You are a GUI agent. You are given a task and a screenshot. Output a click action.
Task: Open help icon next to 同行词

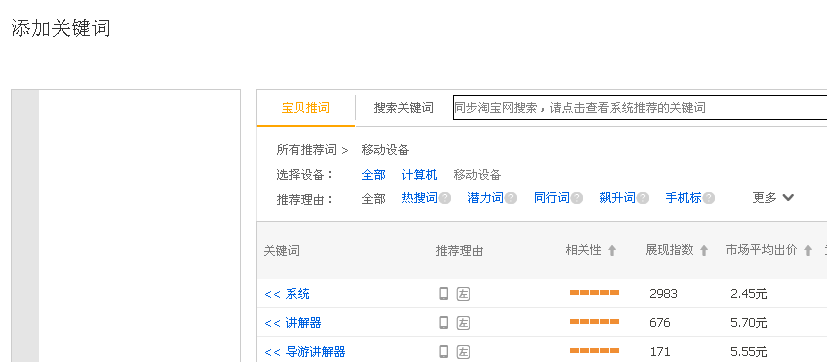(x=577, y=198)
